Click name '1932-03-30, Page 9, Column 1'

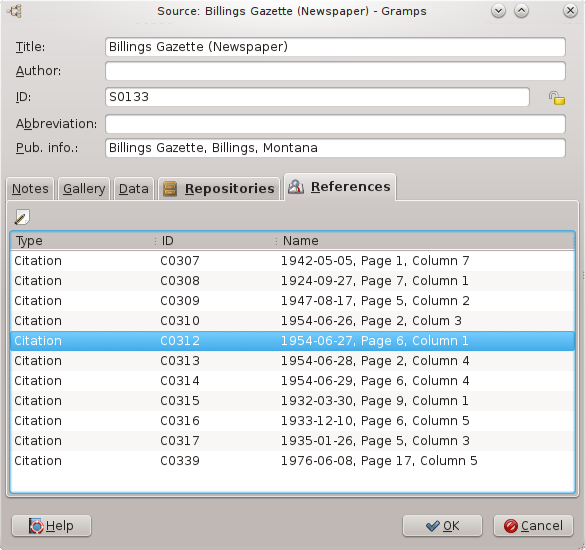pos(375,401)
